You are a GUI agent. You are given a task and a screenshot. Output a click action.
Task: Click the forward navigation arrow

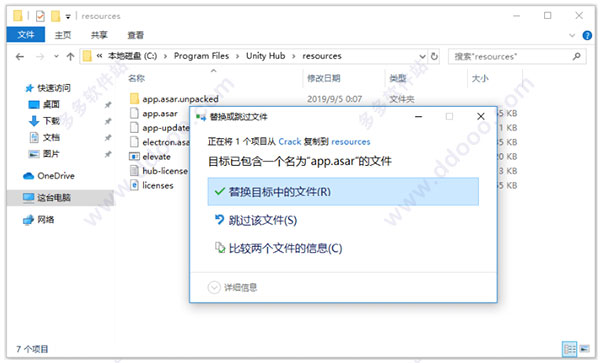(40, 57)
